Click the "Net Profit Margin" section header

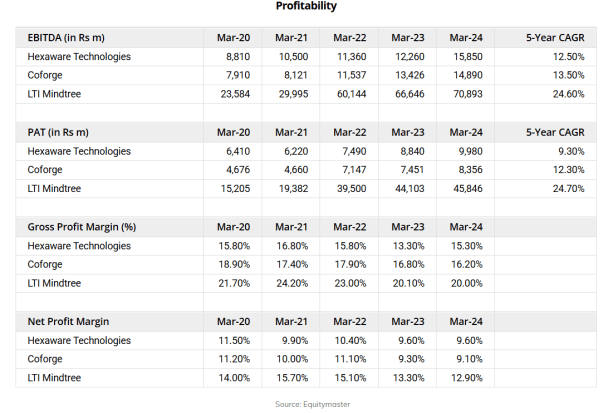69,322
